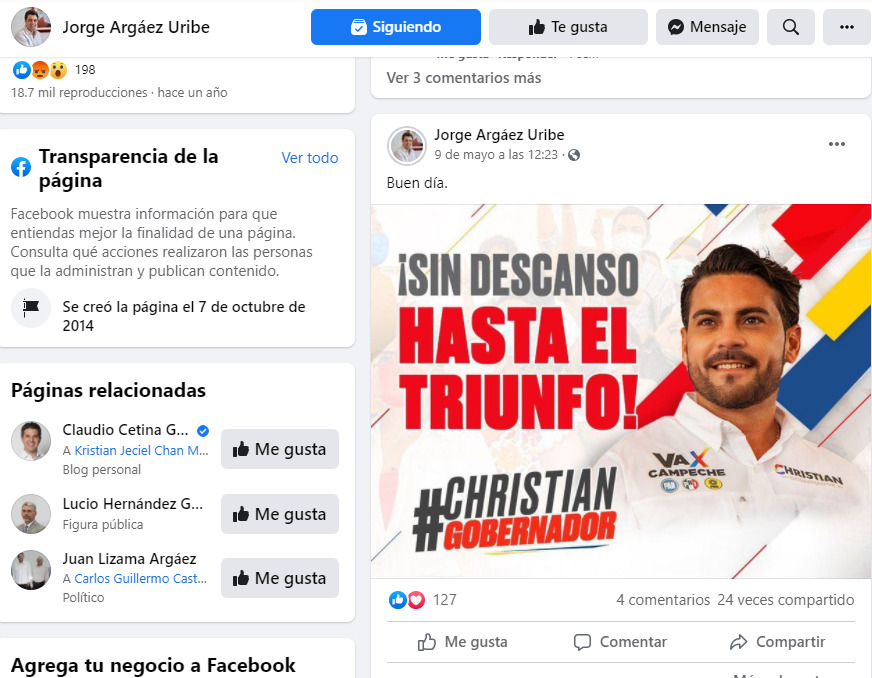
Task: Toggle the Siguiendo follow button
Action: (x=395, y=27)
